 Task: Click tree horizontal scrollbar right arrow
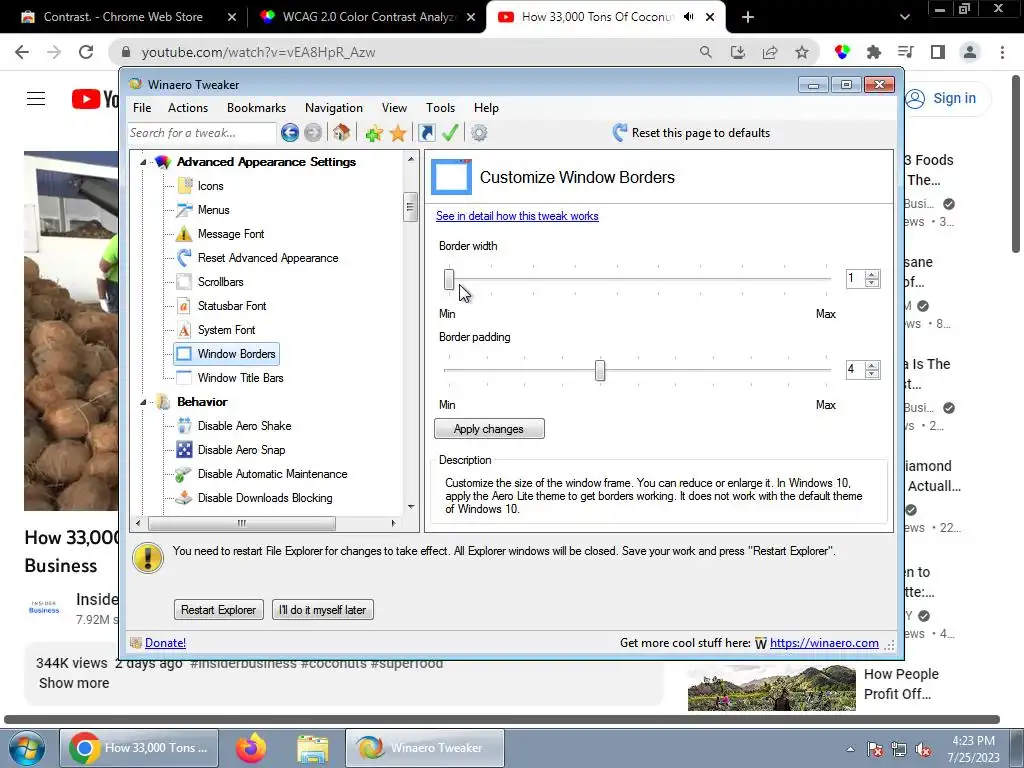tap(393, 523)
